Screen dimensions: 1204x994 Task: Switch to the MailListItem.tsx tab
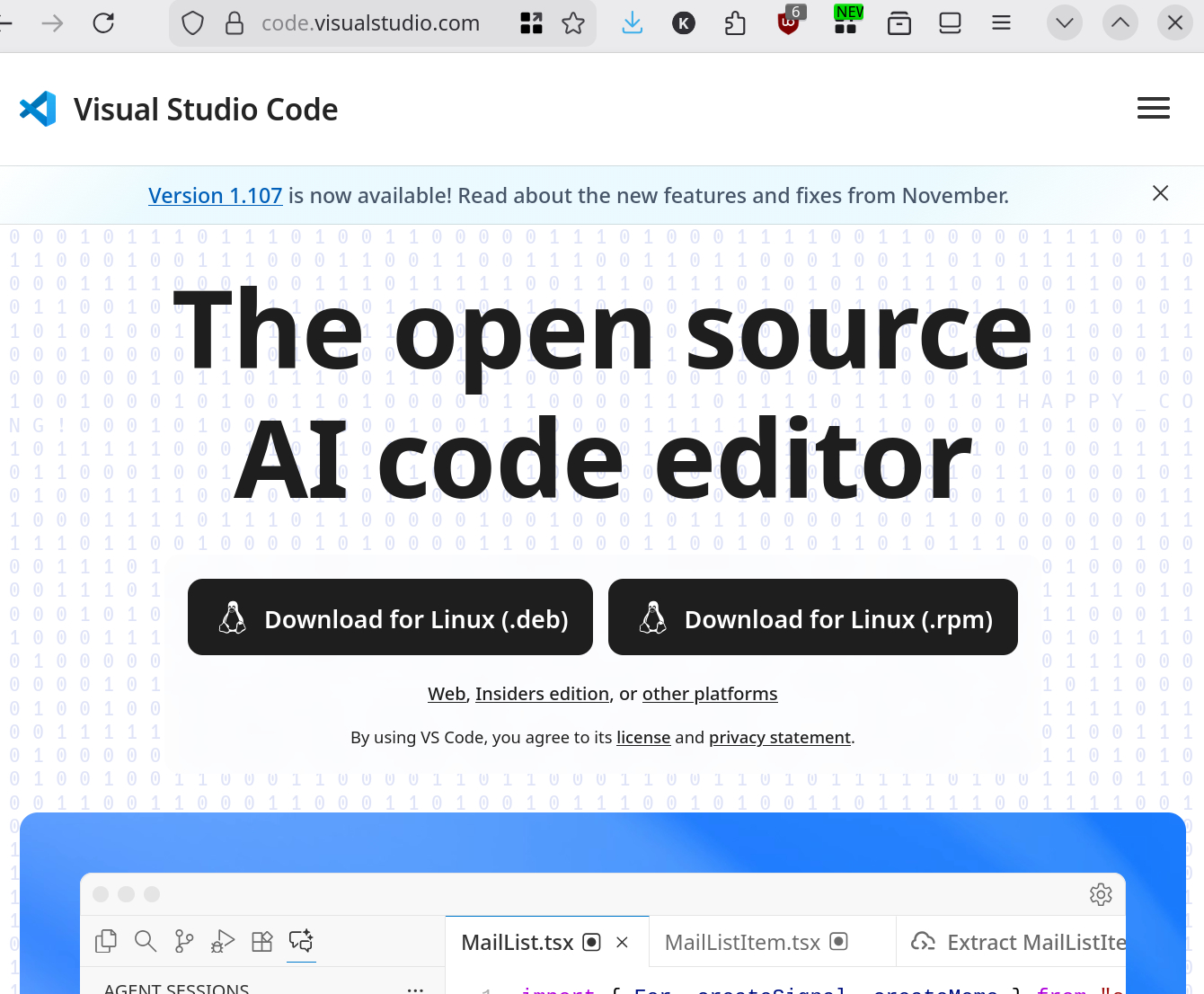click(742, 942)
